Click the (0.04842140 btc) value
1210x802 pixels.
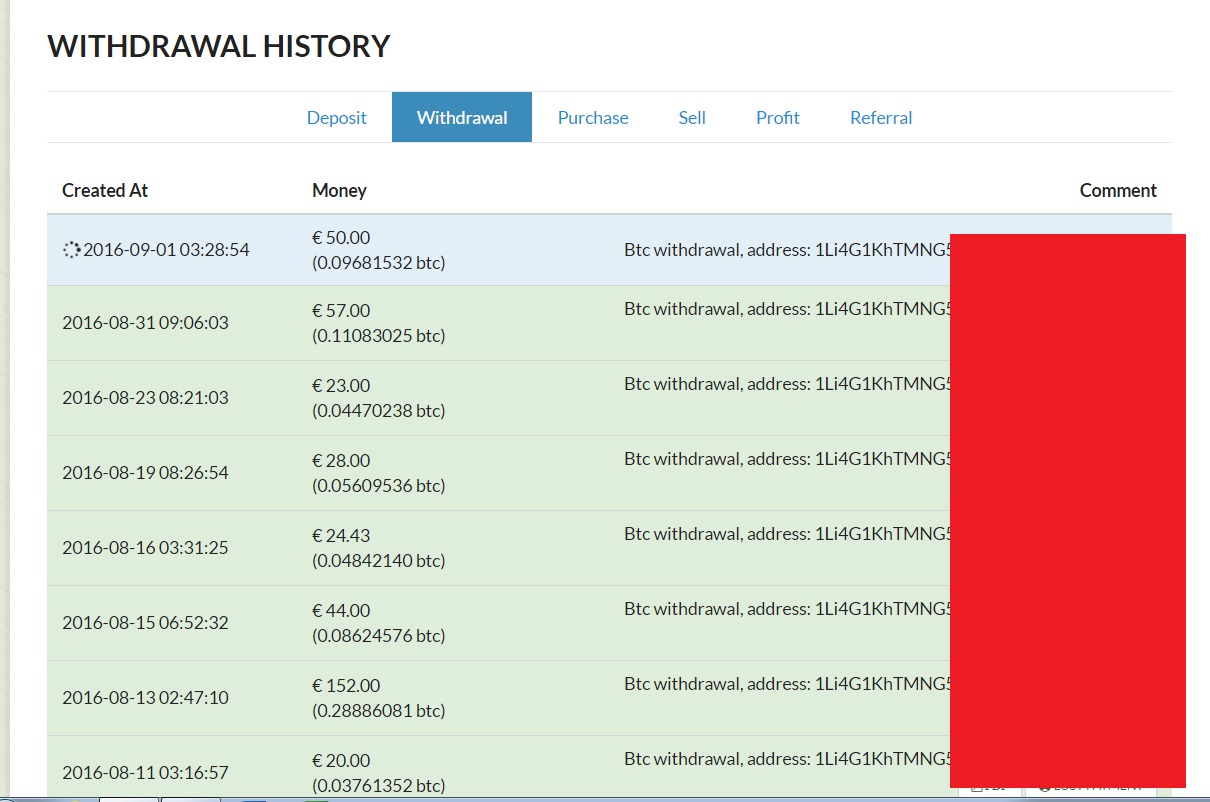click(x=379, y=562)
